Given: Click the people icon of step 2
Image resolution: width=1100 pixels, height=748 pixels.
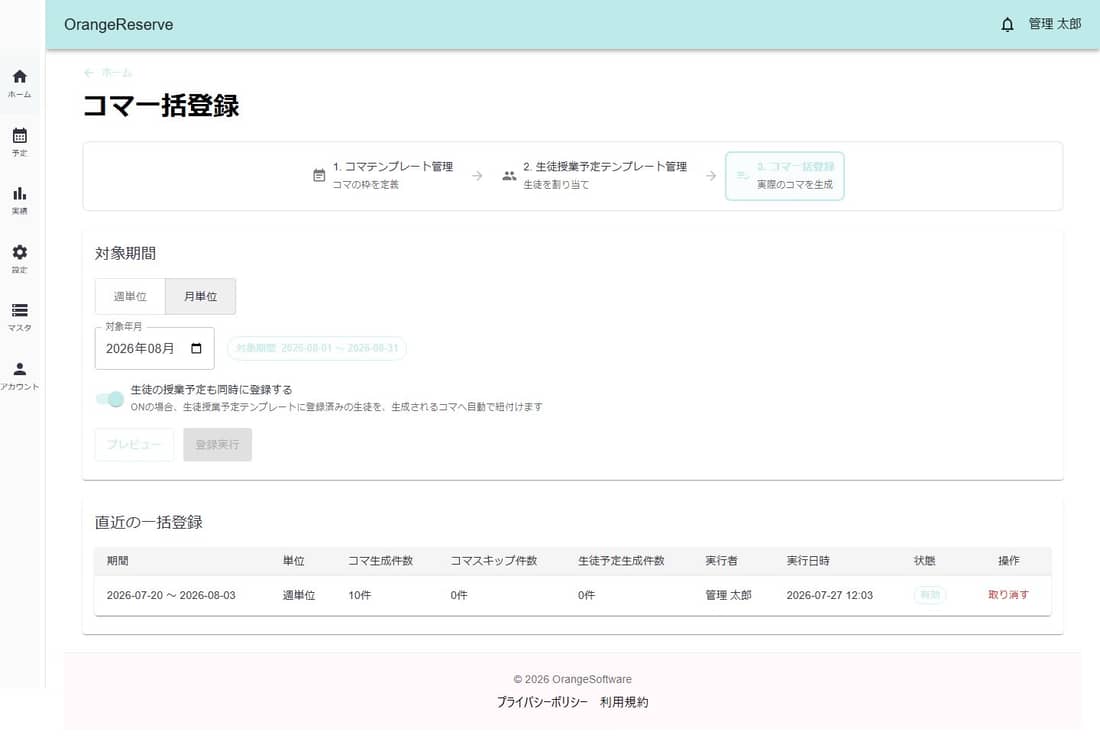Looking at the screenshot, I should [509, 175].
